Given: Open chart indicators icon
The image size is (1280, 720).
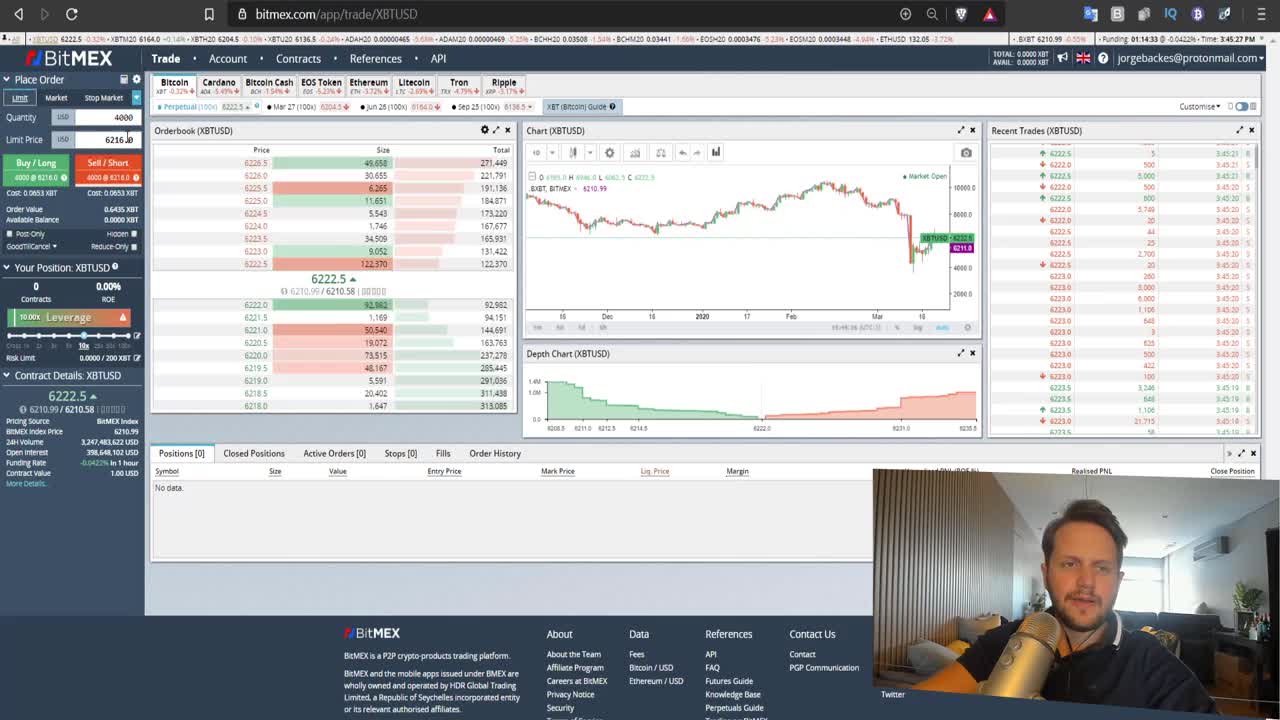Looking at the screenshot, I should [x=634, y=152].
